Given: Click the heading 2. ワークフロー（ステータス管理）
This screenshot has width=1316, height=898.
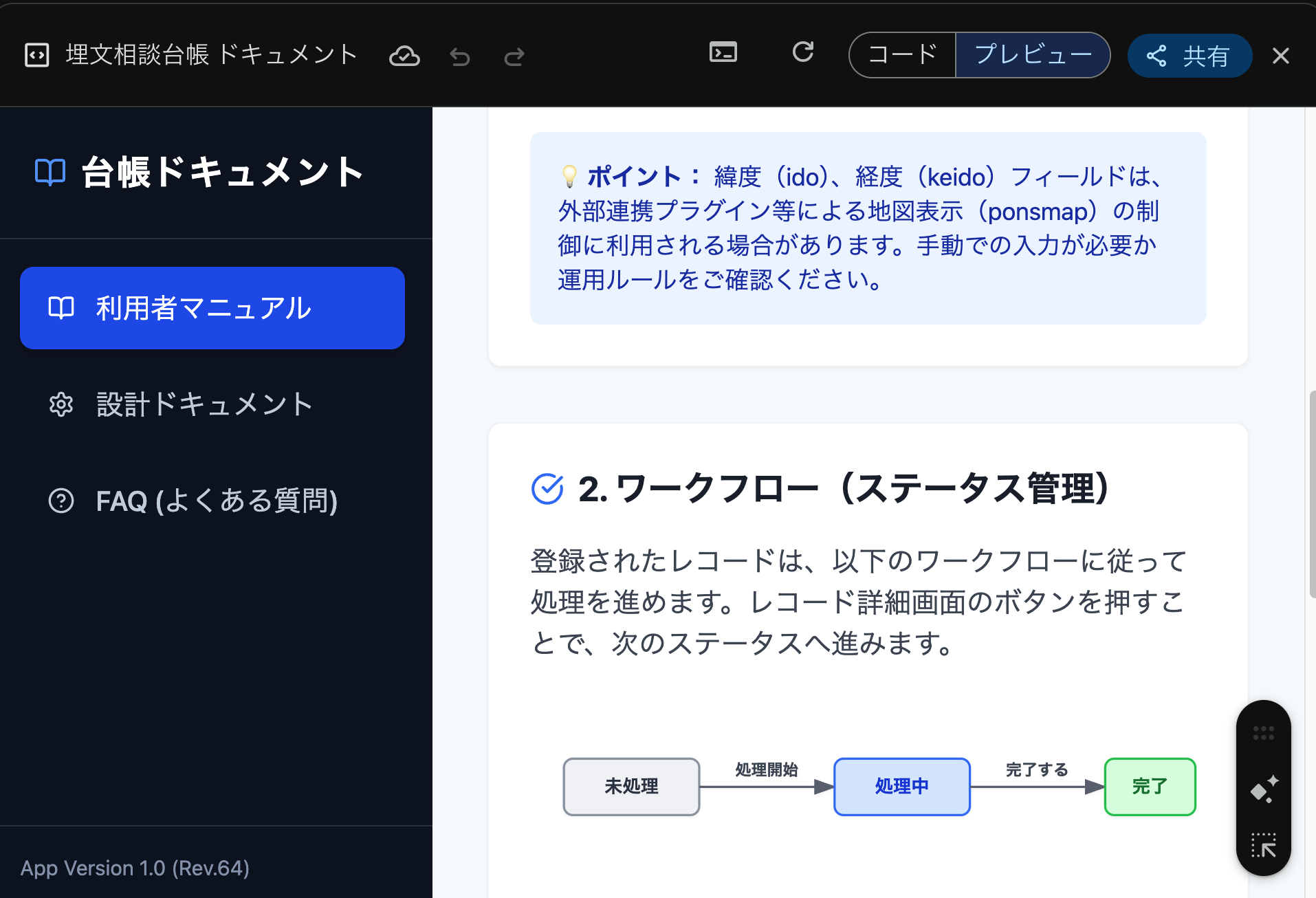Looking at the screenshot, I should (x=844, y=489).
